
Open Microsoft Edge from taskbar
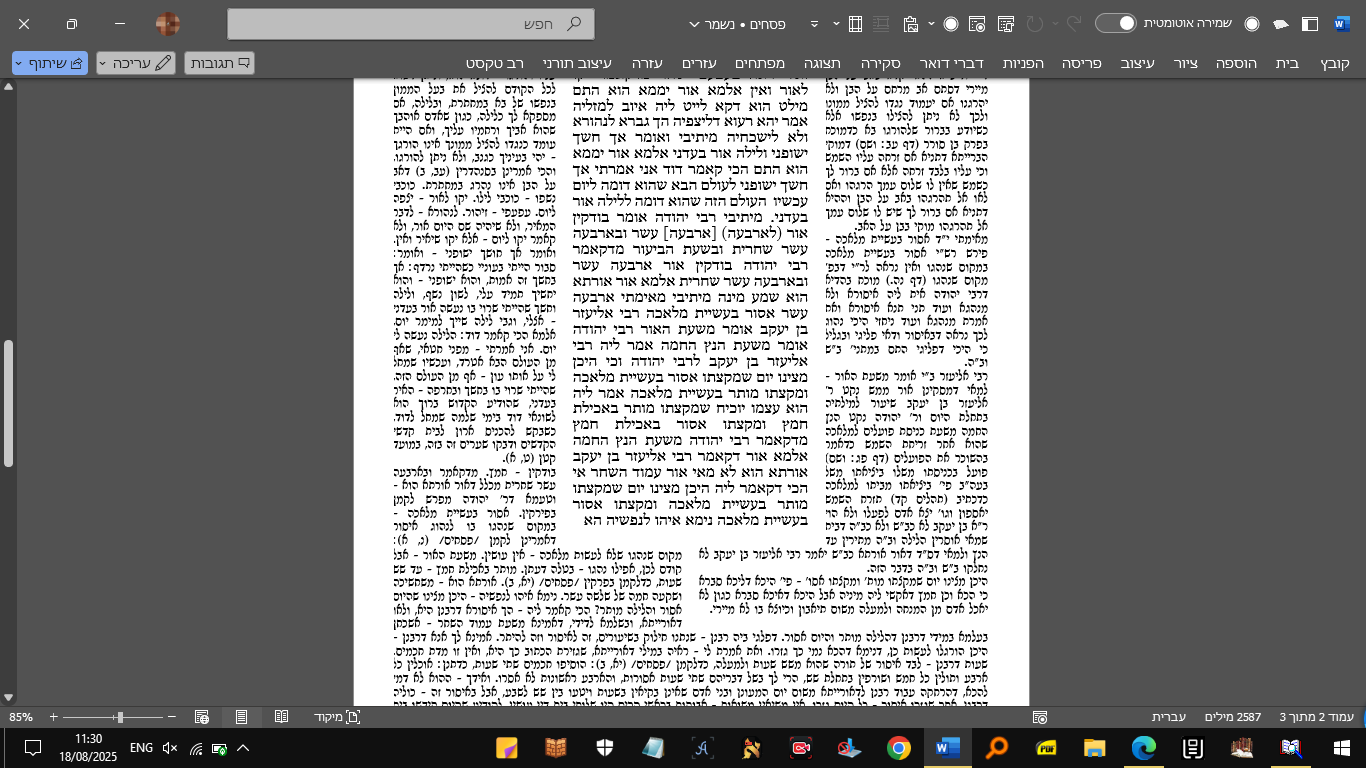click(x=1143, y=747)
